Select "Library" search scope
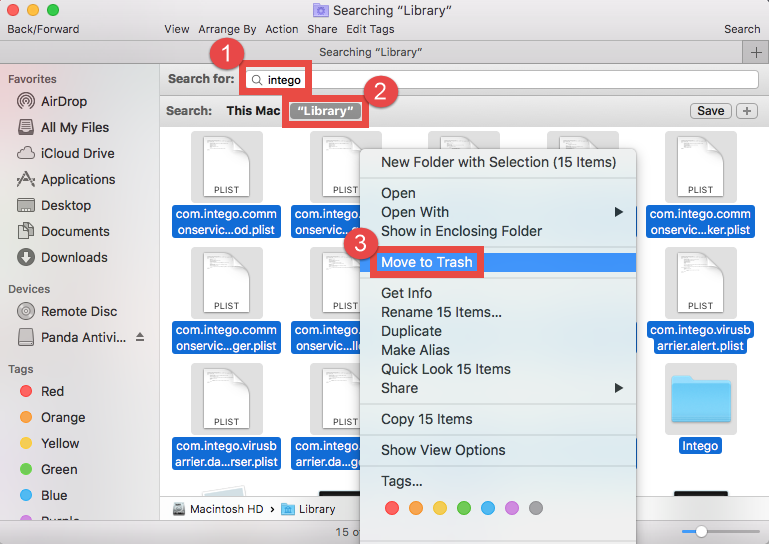 (325, 111)
